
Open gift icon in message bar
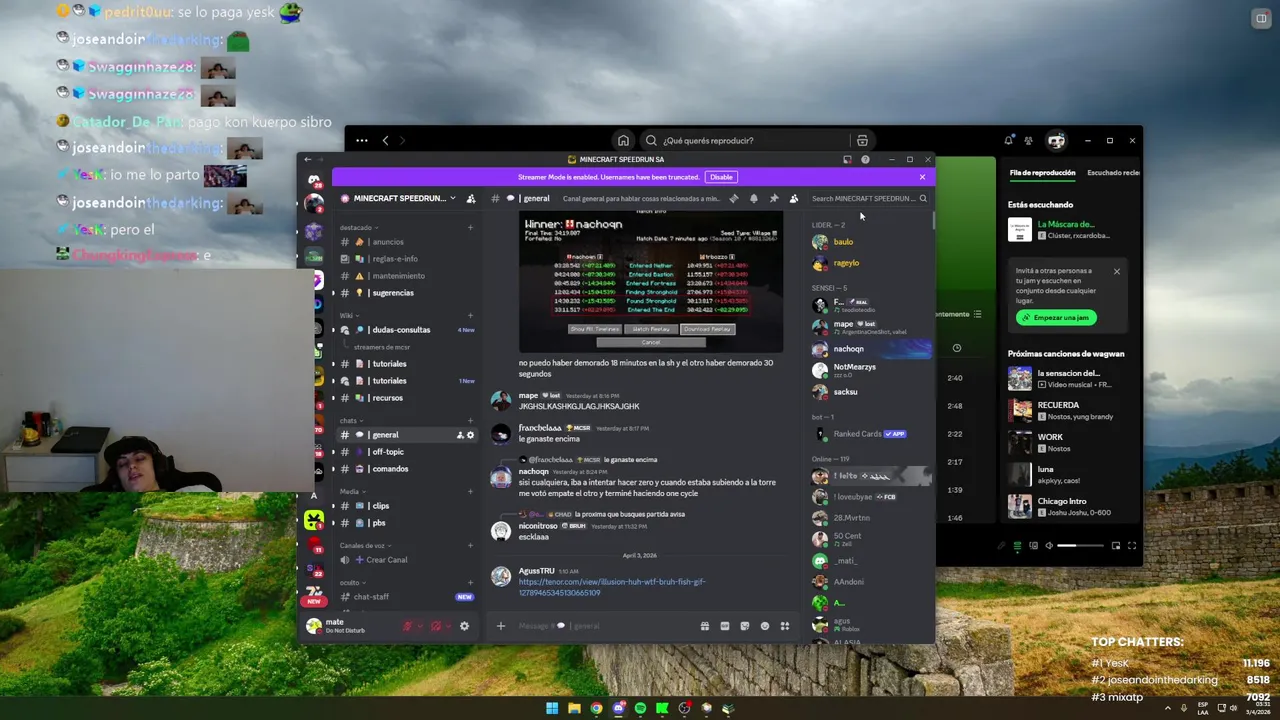[x=705, y=626]
